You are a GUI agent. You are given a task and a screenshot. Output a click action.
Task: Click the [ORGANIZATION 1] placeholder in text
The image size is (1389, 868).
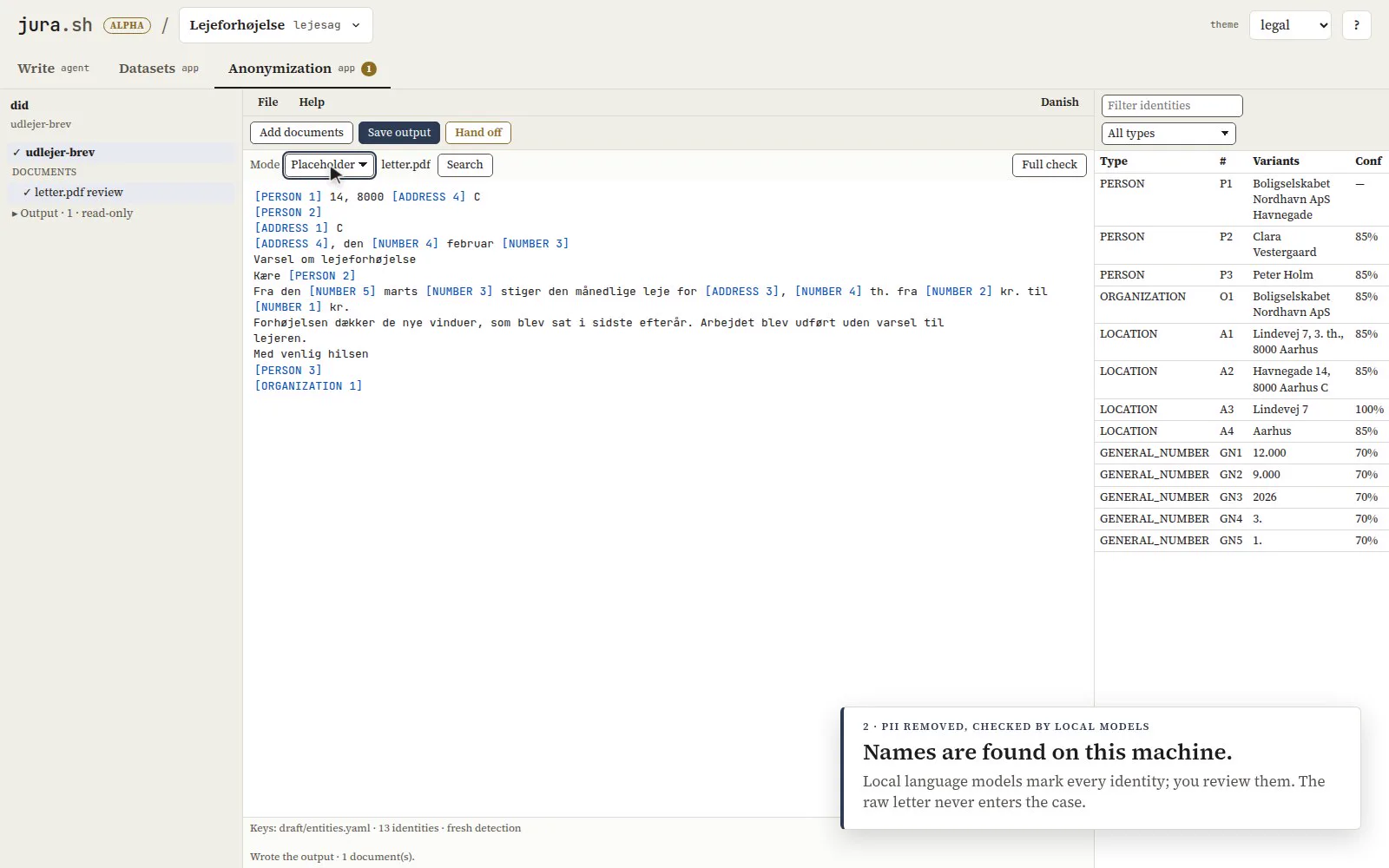(308, 386)
